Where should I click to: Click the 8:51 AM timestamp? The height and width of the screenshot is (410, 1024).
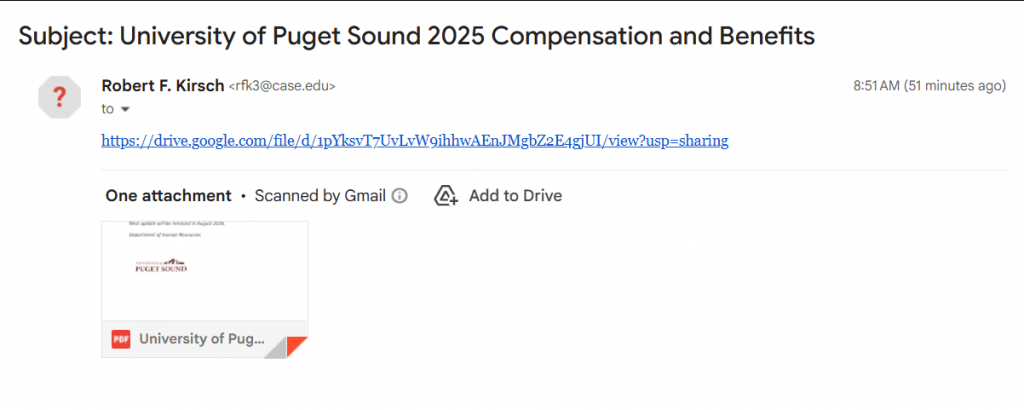point(875,87)
